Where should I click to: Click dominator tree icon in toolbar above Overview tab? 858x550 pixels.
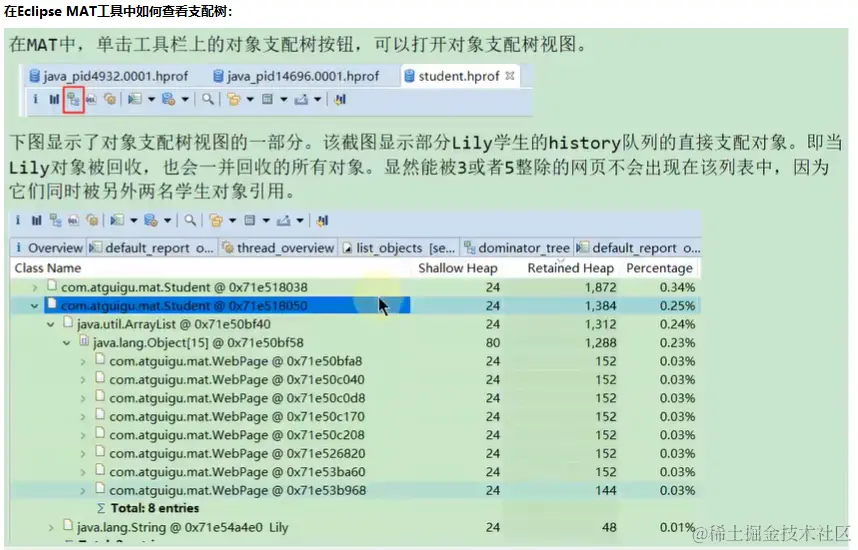(x=55, y=221)
